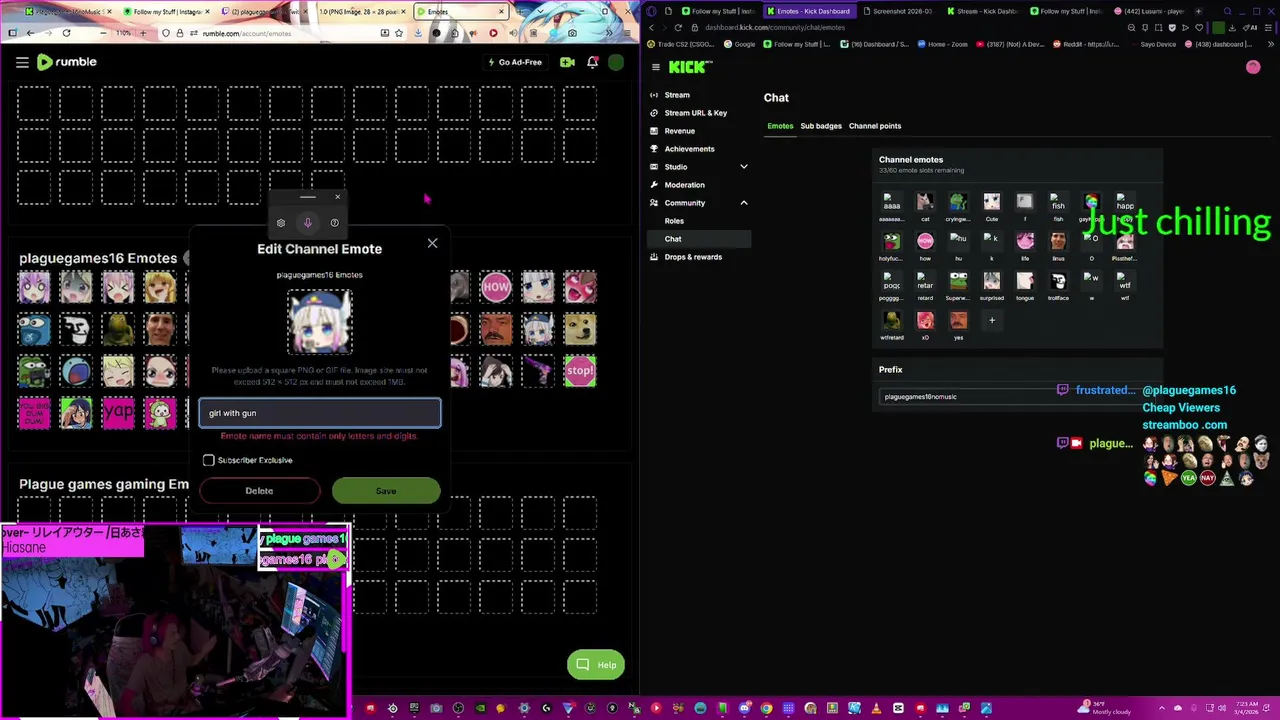Select YOU BIG DUM DUM emote
1280x720 pixels.
coord(34,412)
